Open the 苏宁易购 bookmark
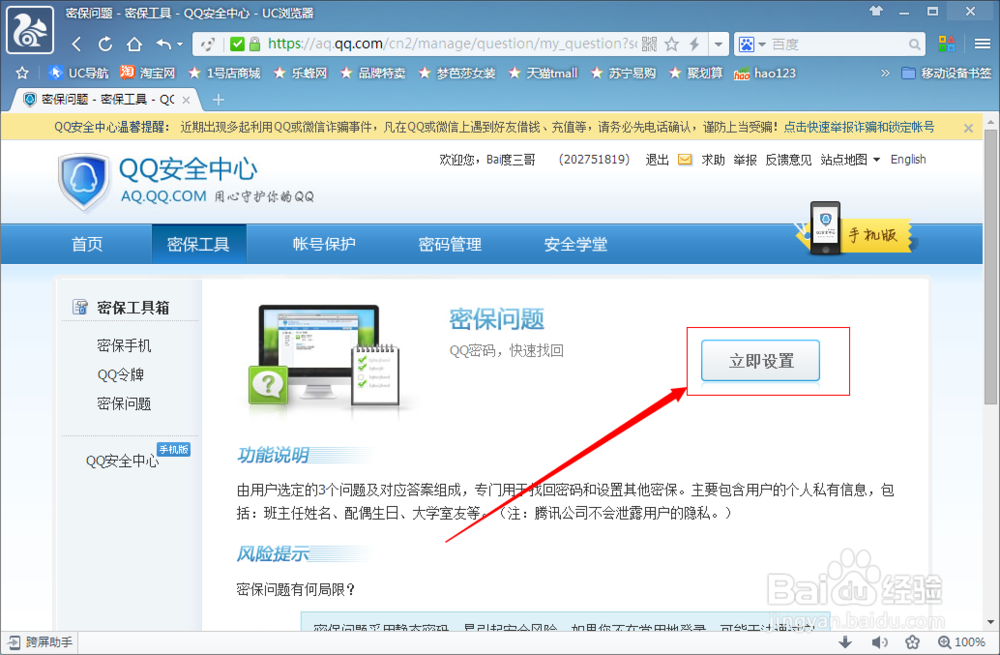Image resolution: width=1000 pixels, height=655 pixels. 623,73
